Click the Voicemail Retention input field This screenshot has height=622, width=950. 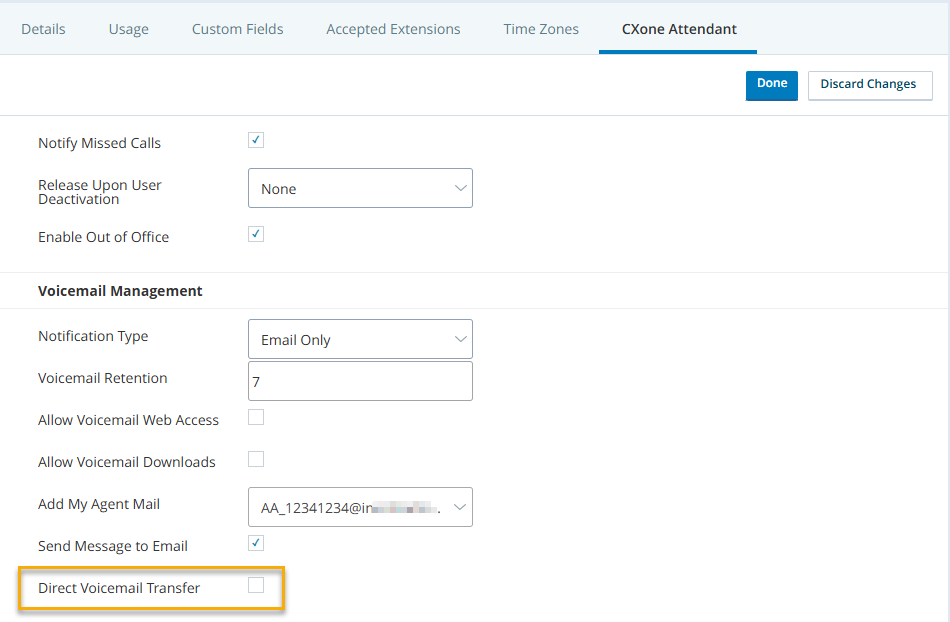point(359,381)
